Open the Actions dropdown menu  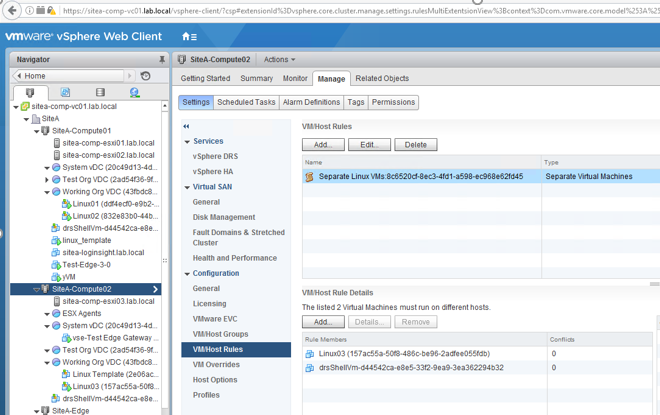click(x=279, y=60)
